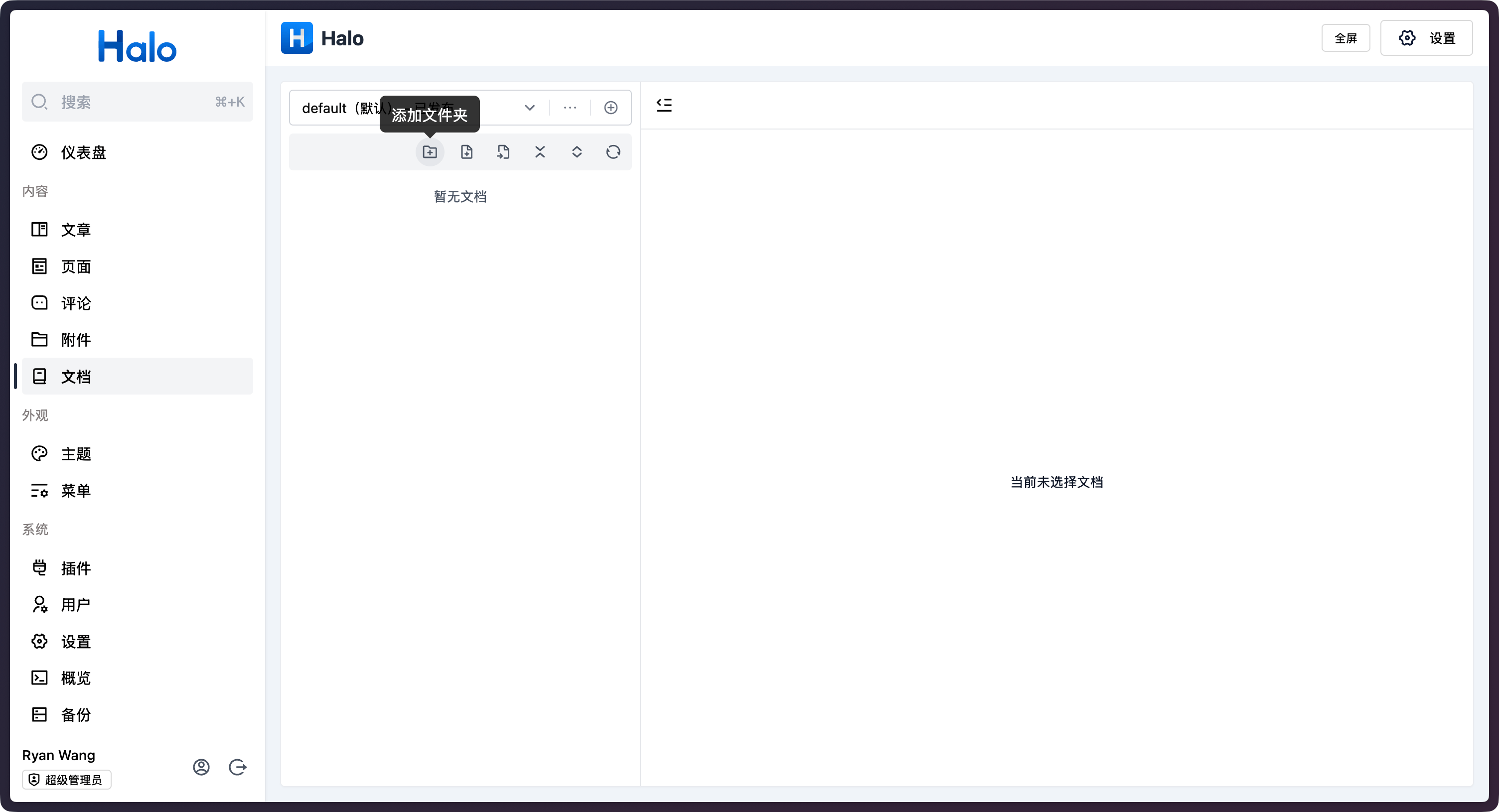Toggle the document sidebar collapse icon
This screenshot has width=1499, height=812.
664,105
